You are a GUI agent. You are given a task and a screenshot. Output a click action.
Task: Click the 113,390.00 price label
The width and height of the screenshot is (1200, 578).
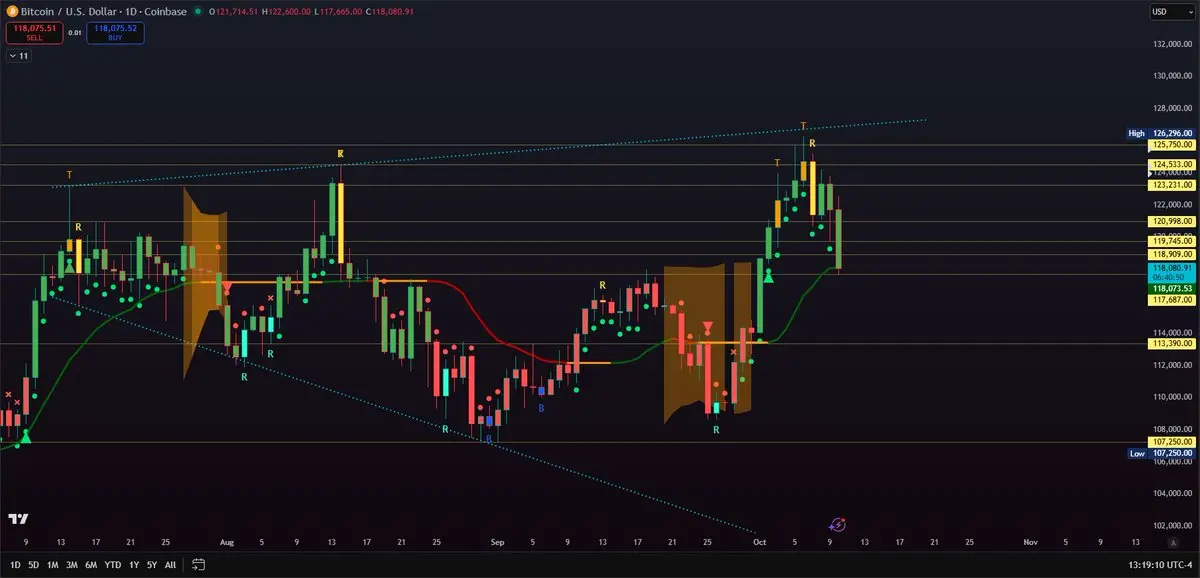pos(1170,343)
